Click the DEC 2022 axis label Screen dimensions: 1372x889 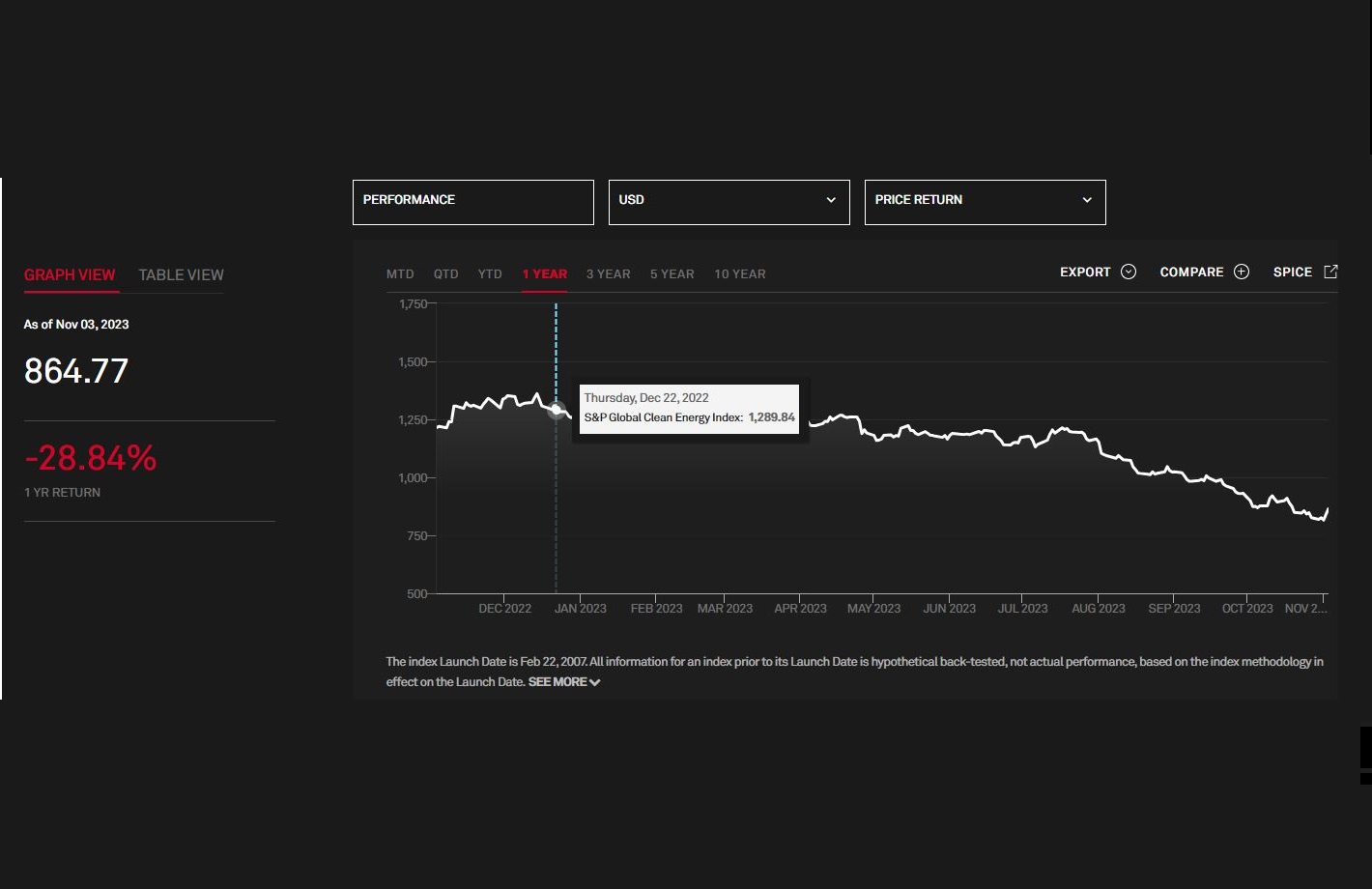[505, 609]
